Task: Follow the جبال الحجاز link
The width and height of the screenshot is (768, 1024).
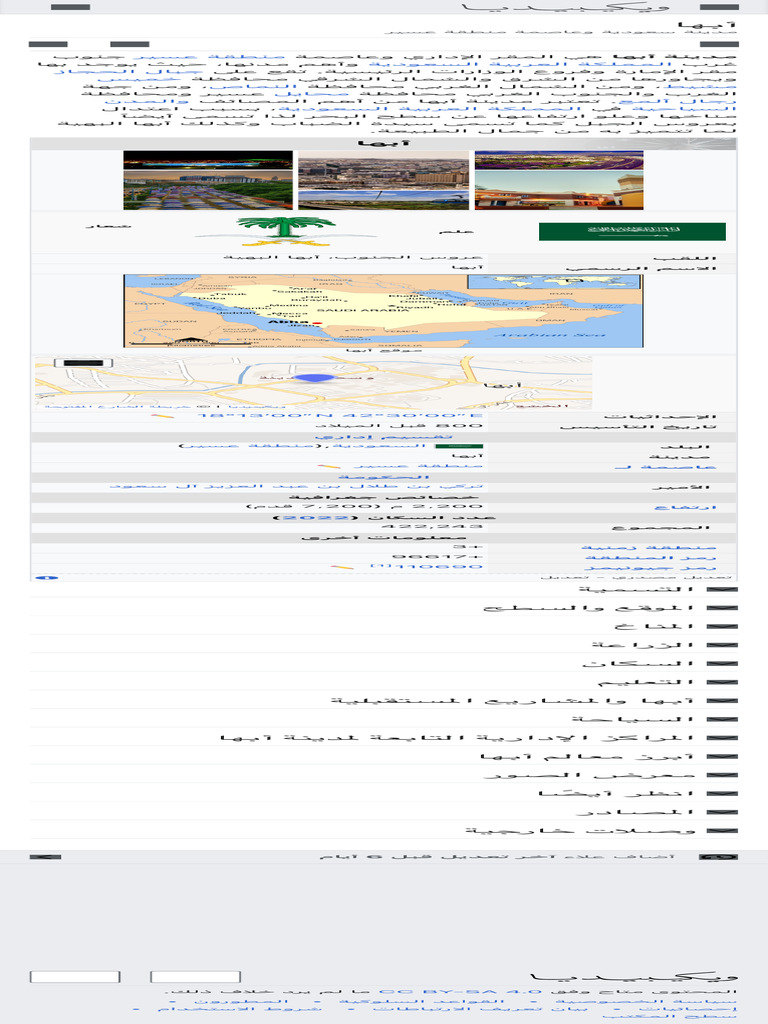Action: (x=128, y=71)
